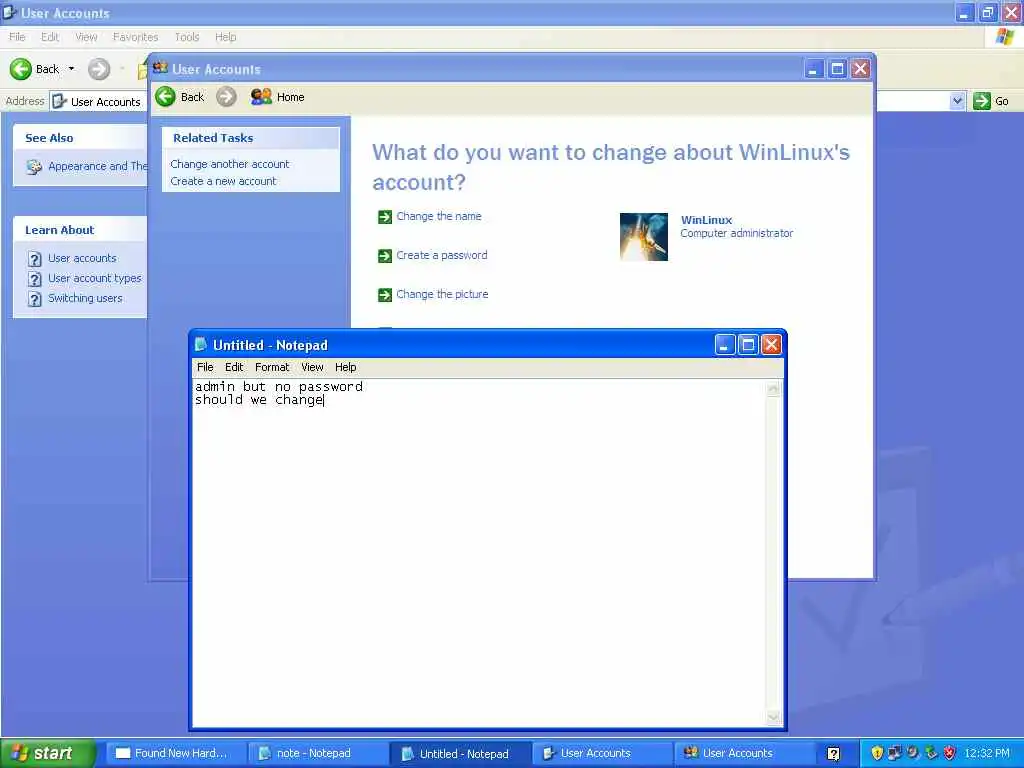The height and width of the screenshot is (768, 1024).
Task: Switch to Untitled - Notepad taskbar button
Action: pyautogui.click(x=460, y=753)
